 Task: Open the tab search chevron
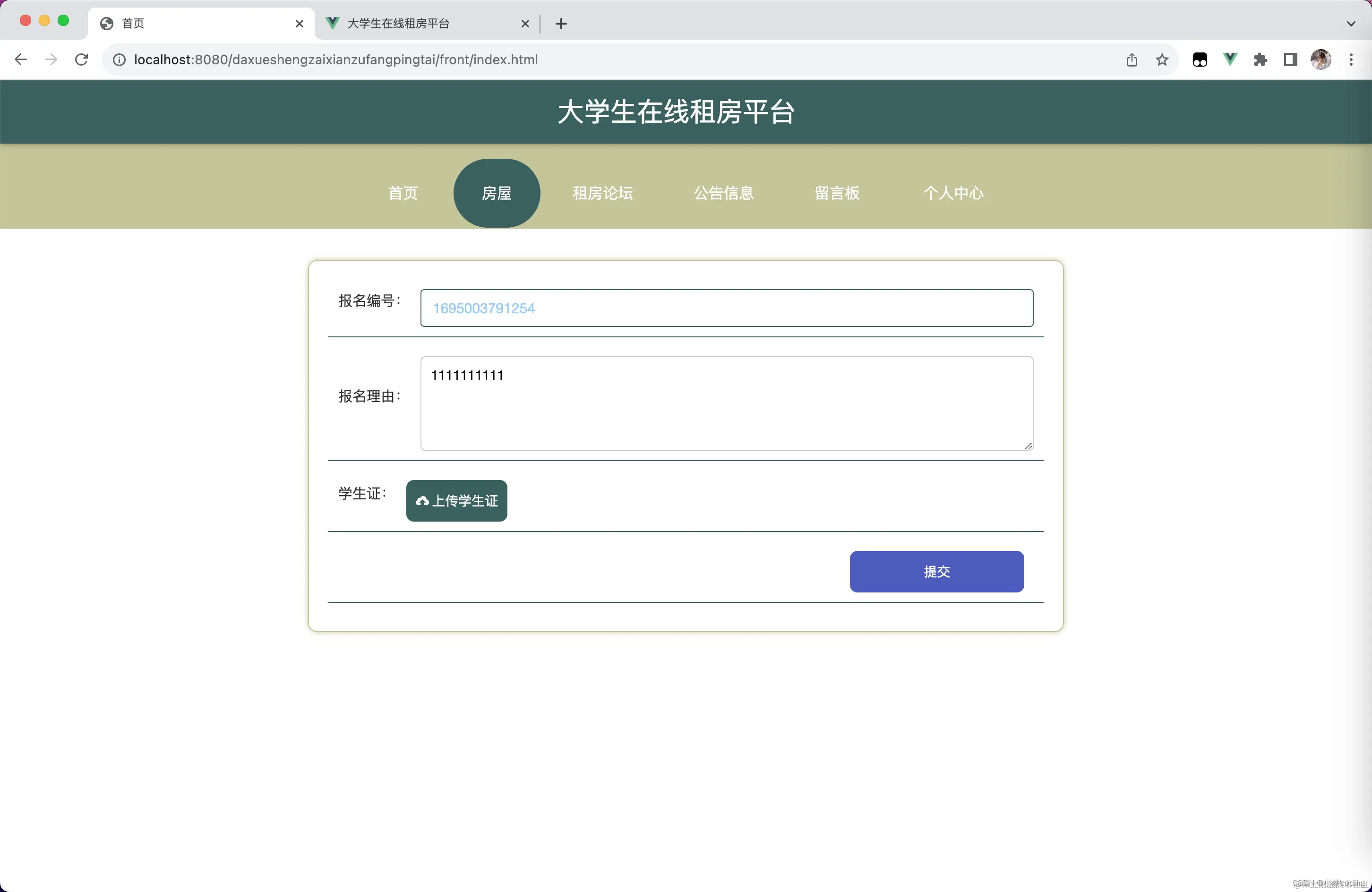pos(1350,24)
